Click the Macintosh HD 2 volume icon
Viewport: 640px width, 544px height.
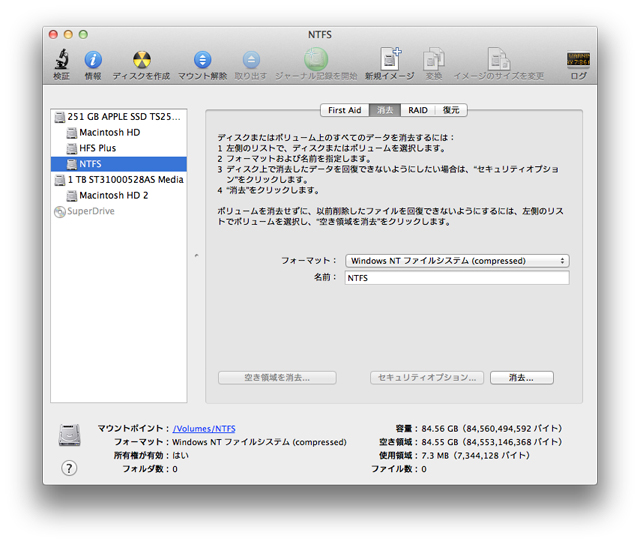pos(72,196)
